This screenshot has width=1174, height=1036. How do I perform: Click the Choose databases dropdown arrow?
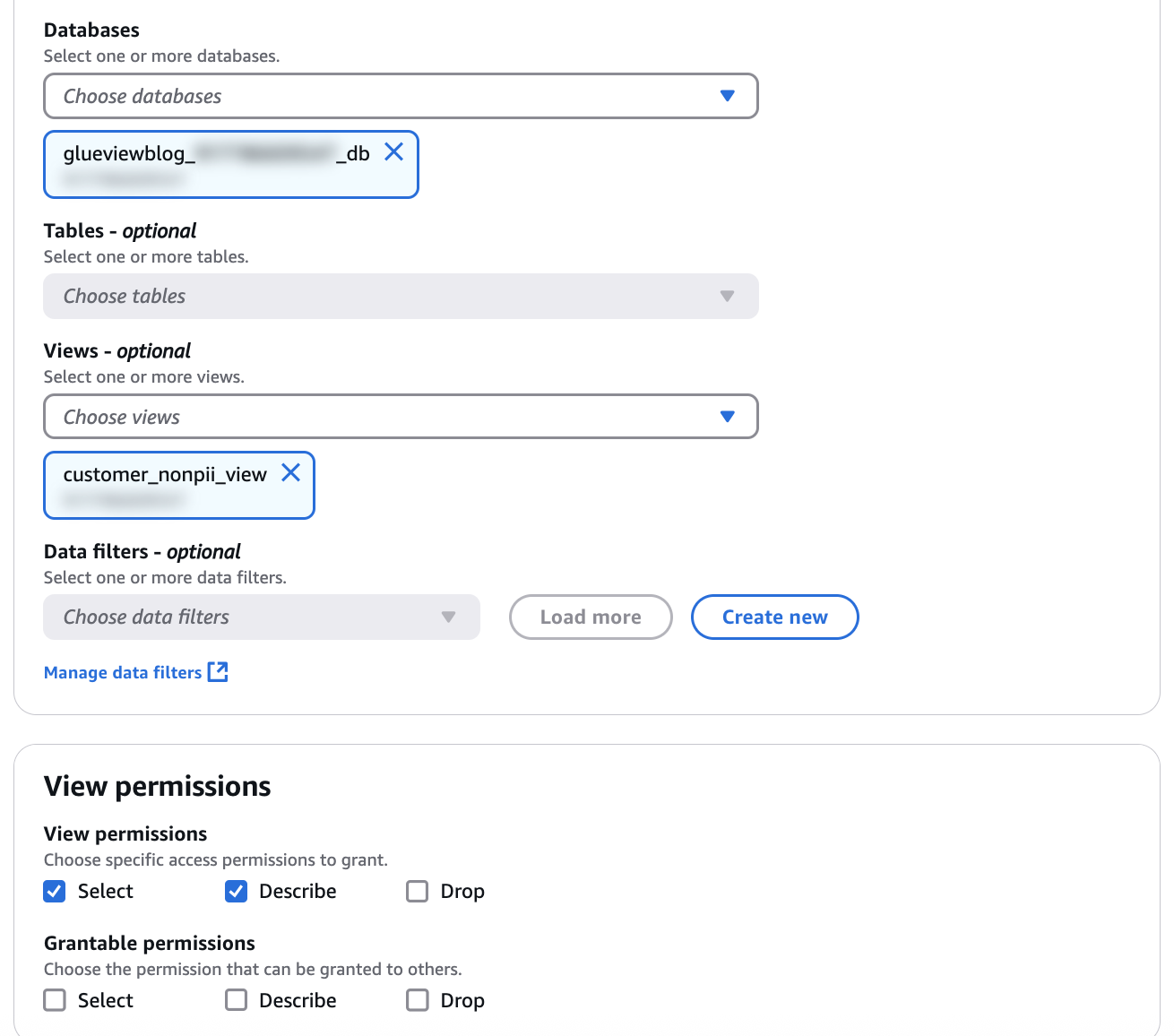click(x=728, y=96)
